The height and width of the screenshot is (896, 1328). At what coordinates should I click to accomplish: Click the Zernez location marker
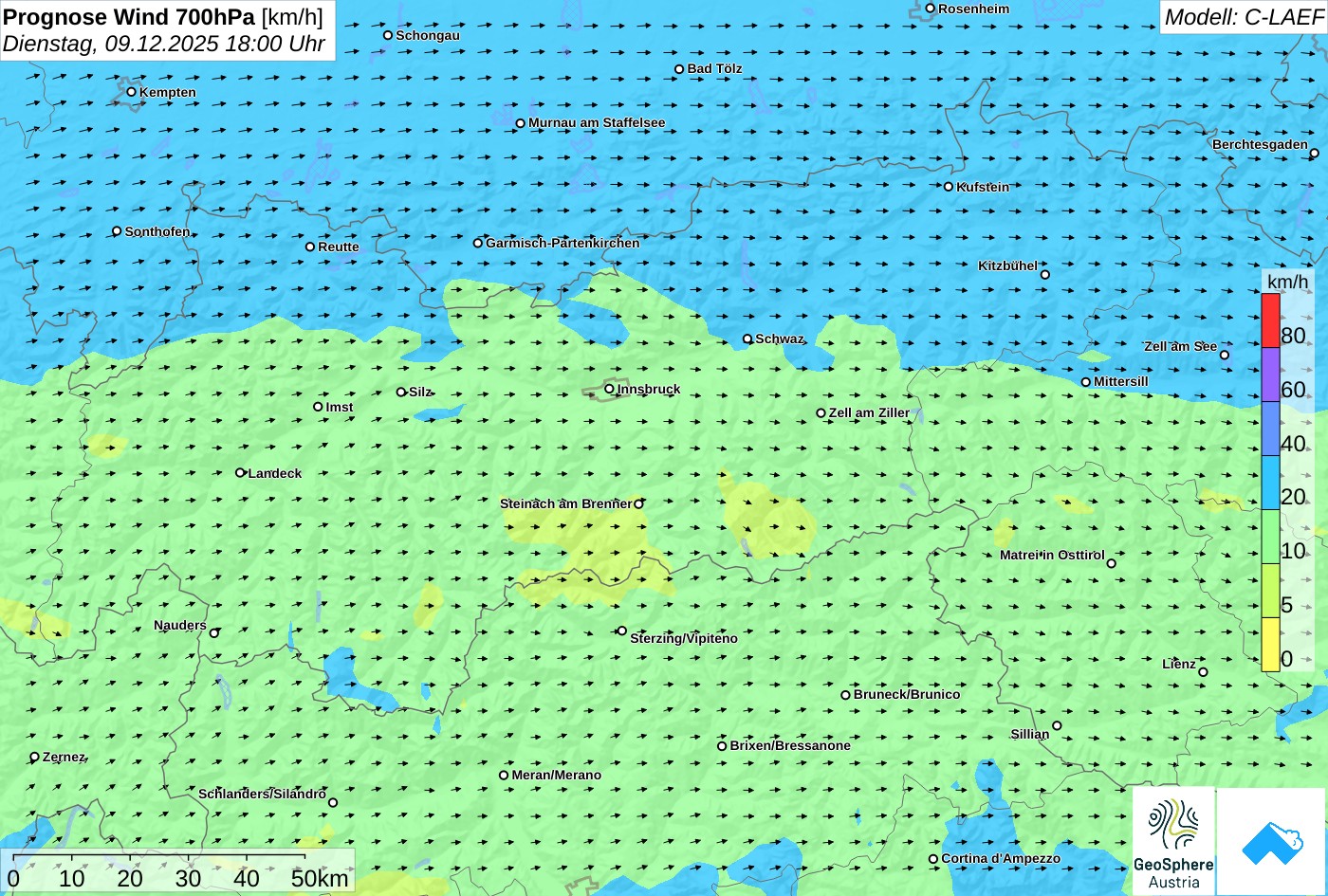click(x=34, y=757)
